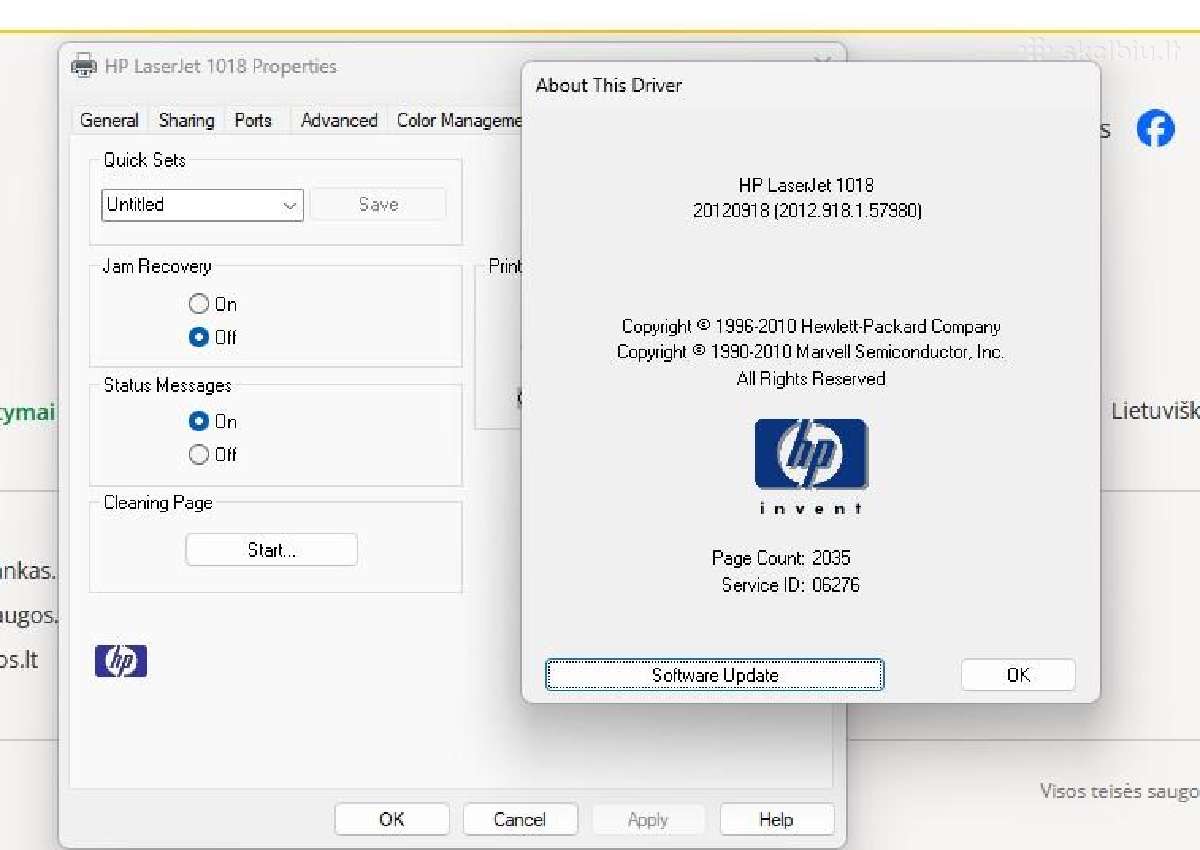Turn Jam Recovery On

(x=213, y=304)
